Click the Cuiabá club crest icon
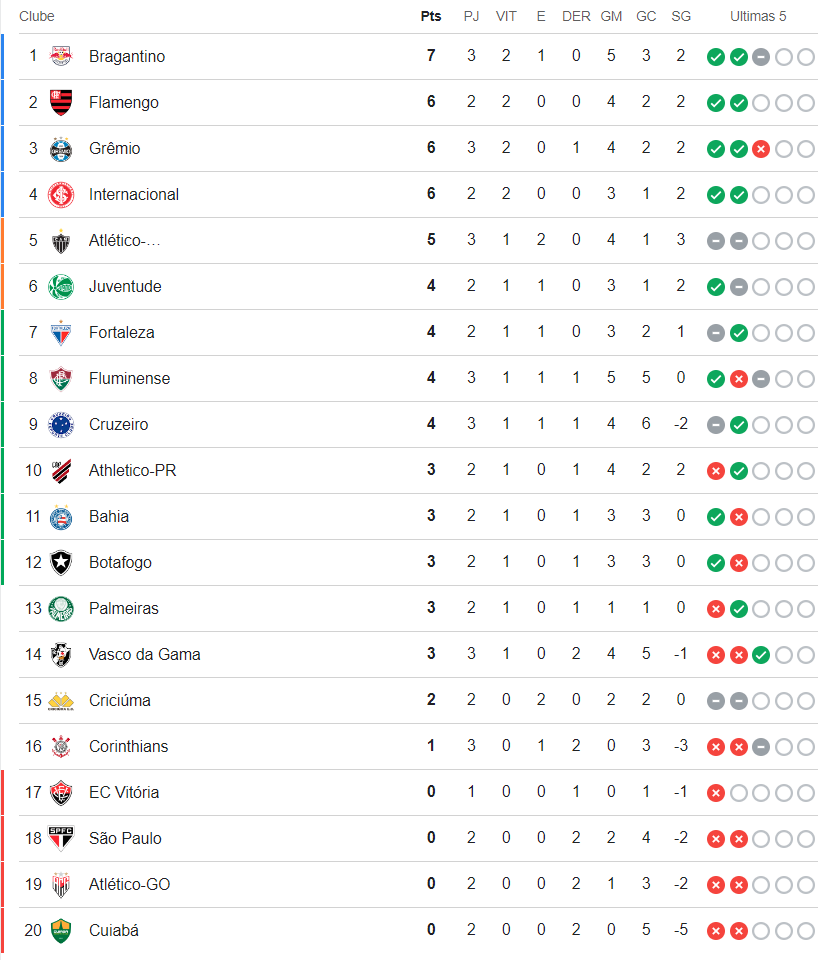 (61, 930)
